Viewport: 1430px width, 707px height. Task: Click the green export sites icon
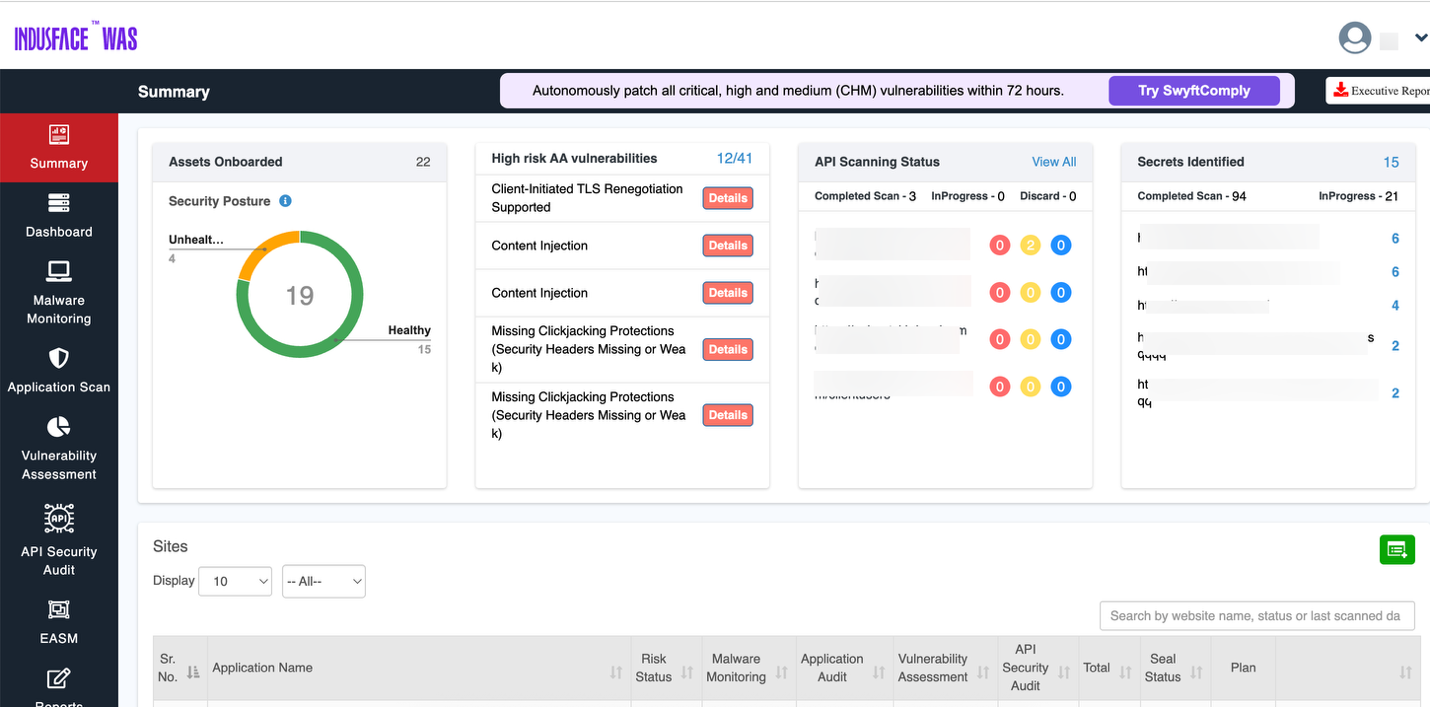click(x=1397, y=549)
